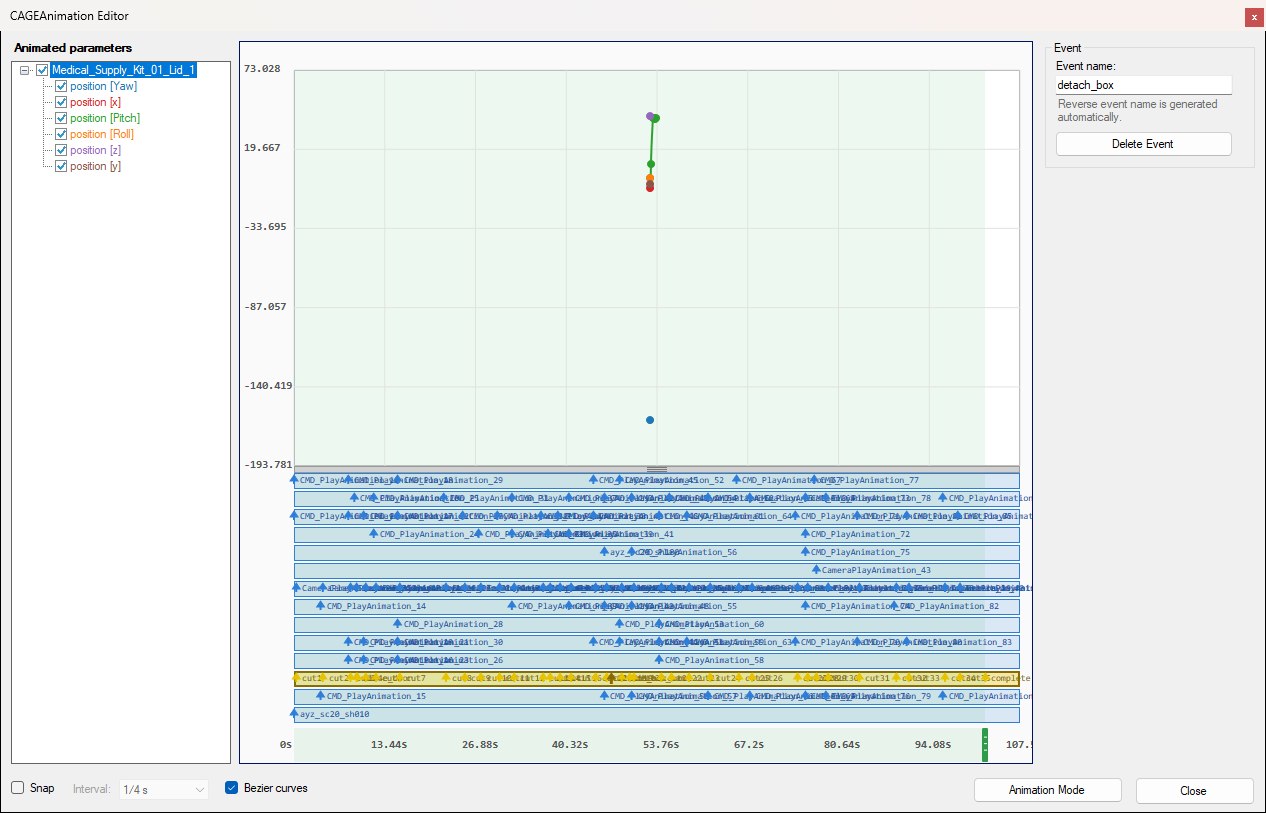
Task: Select the orange Roll keyframe point
Action: tap(650, 178)
